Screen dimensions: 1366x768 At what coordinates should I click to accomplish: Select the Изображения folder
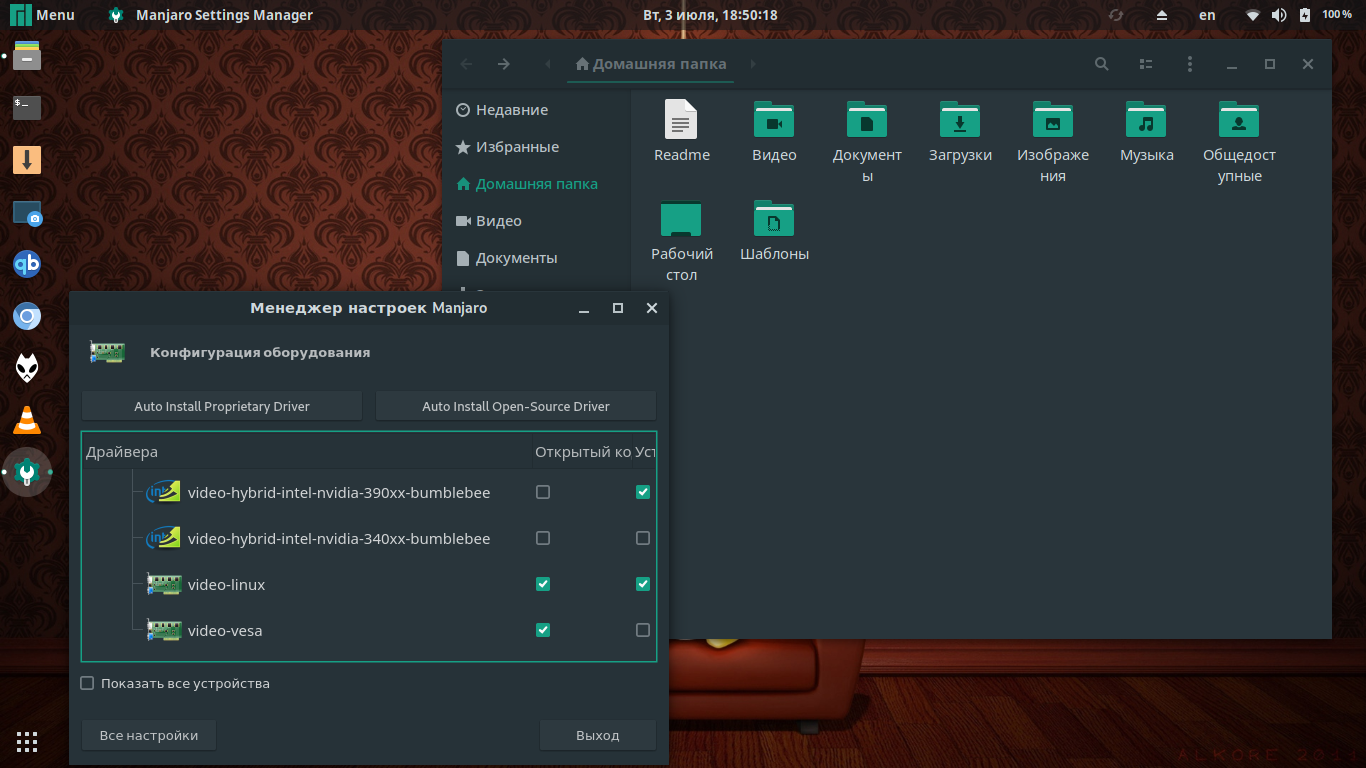tap(1053, 142)
